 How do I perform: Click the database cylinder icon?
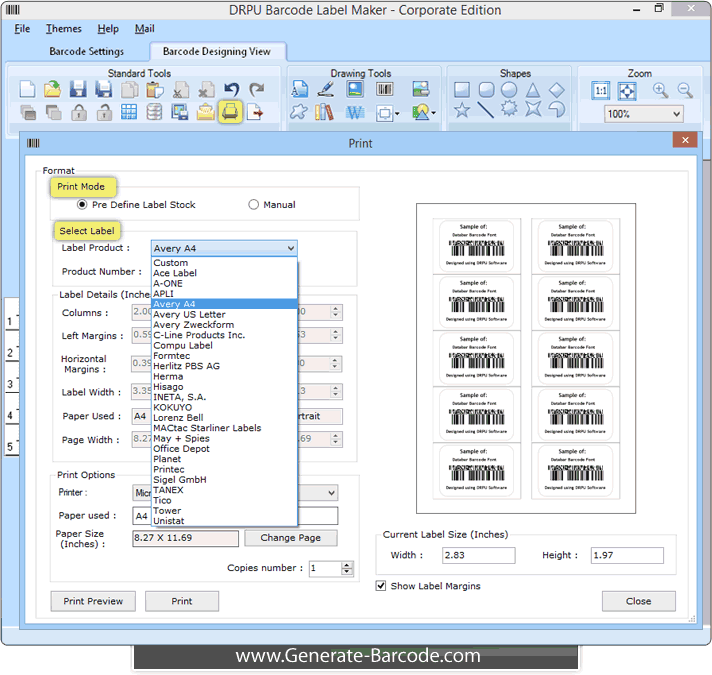(x=154, y=112)
